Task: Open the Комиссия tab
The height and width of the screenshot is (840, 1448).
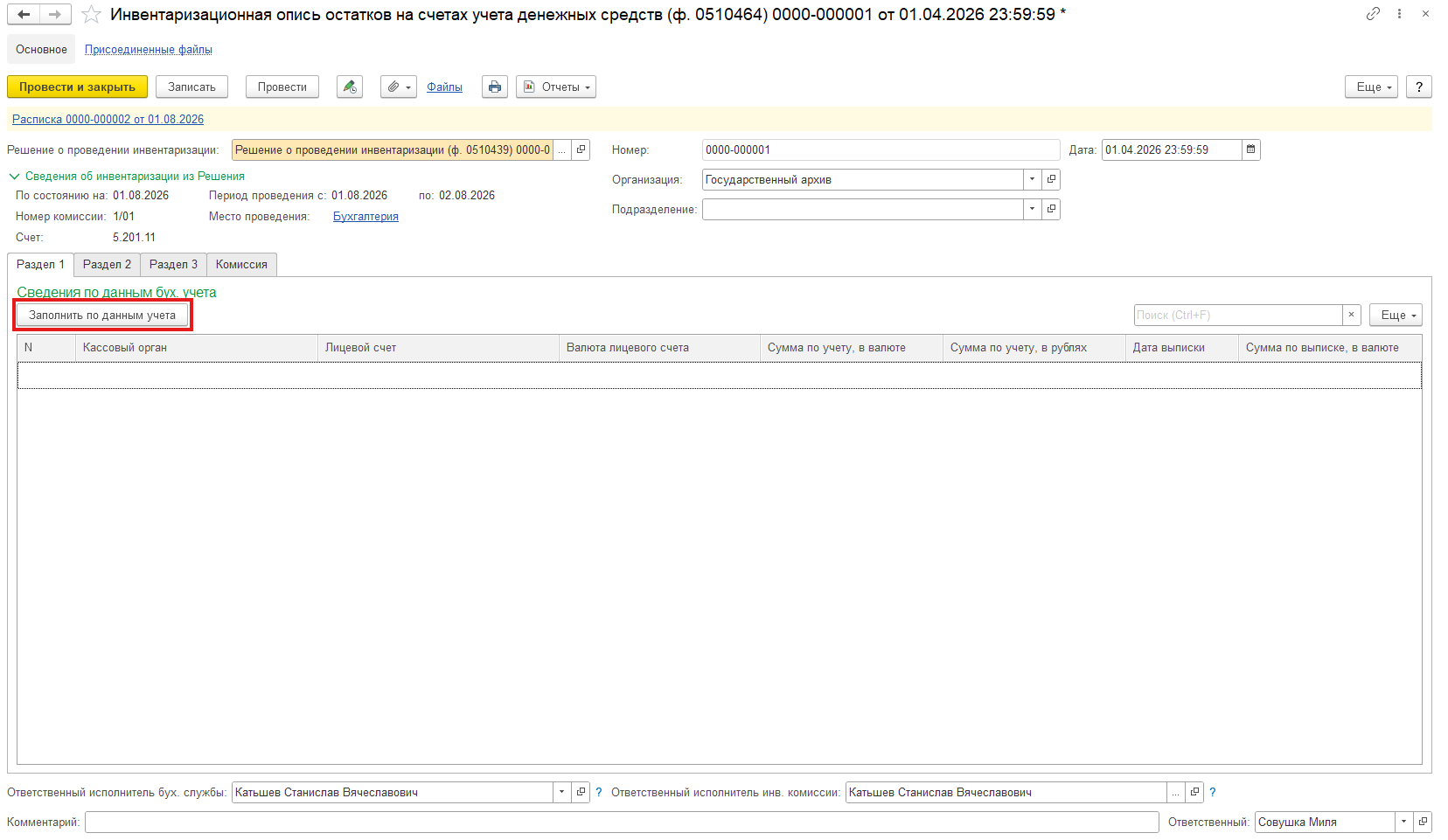Action: 241,264
